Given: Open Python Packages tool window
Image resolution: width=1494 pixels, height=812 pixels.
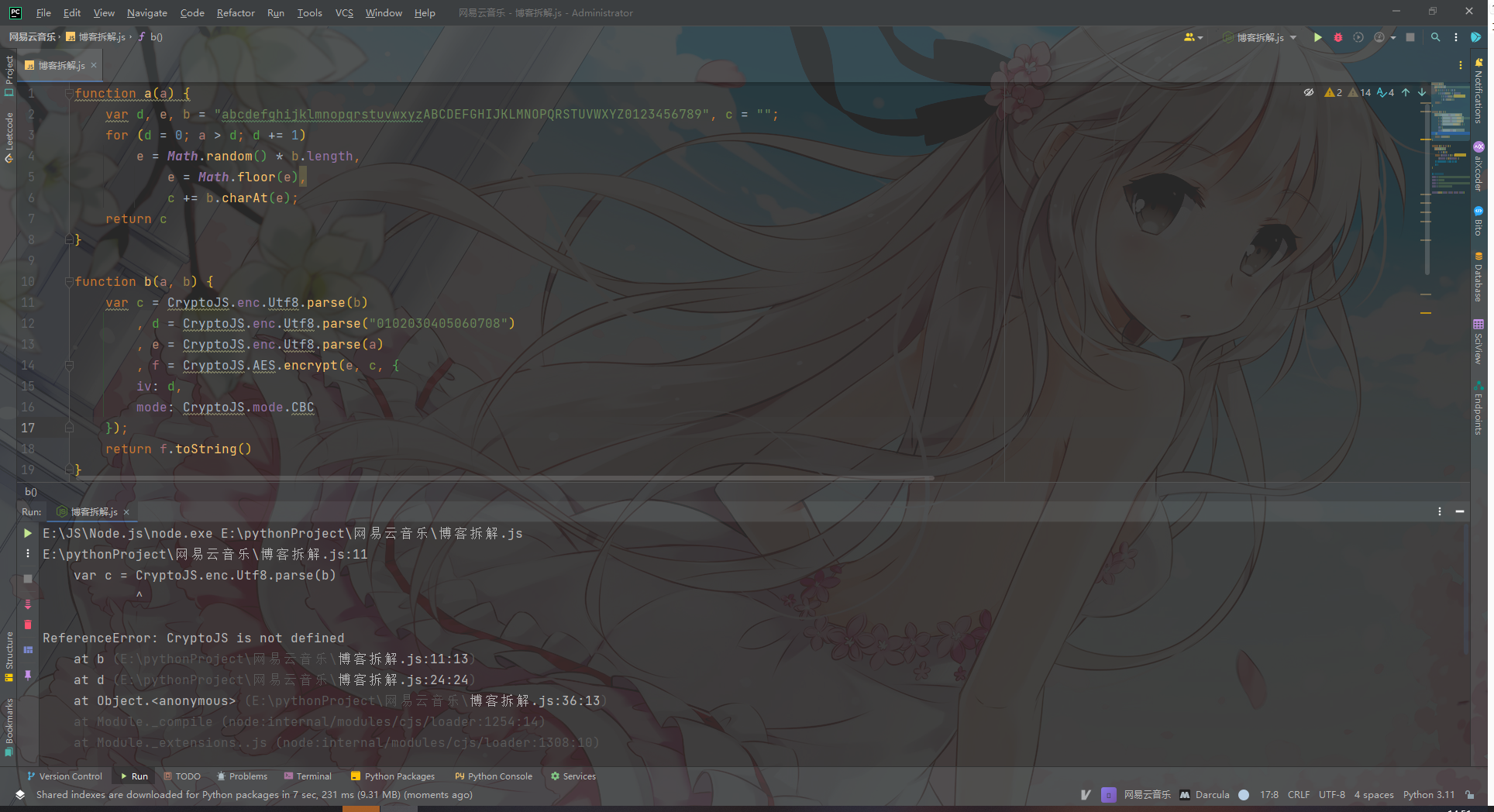Looking at the screenshot, I should (x=393, y=776).
